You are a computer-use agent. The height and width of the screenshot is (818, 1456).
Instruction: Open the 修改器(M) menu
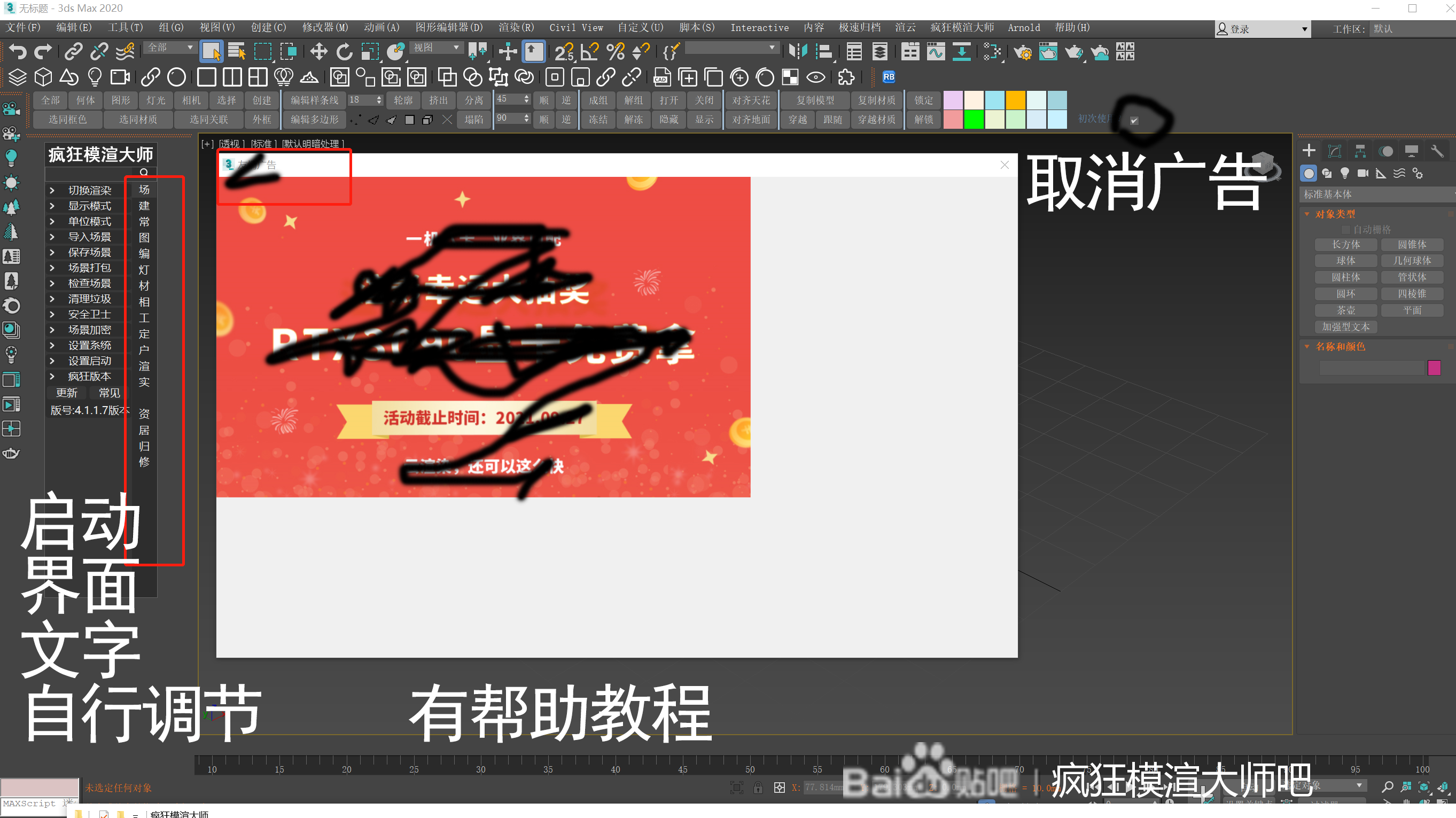click(x=325, y=28)
